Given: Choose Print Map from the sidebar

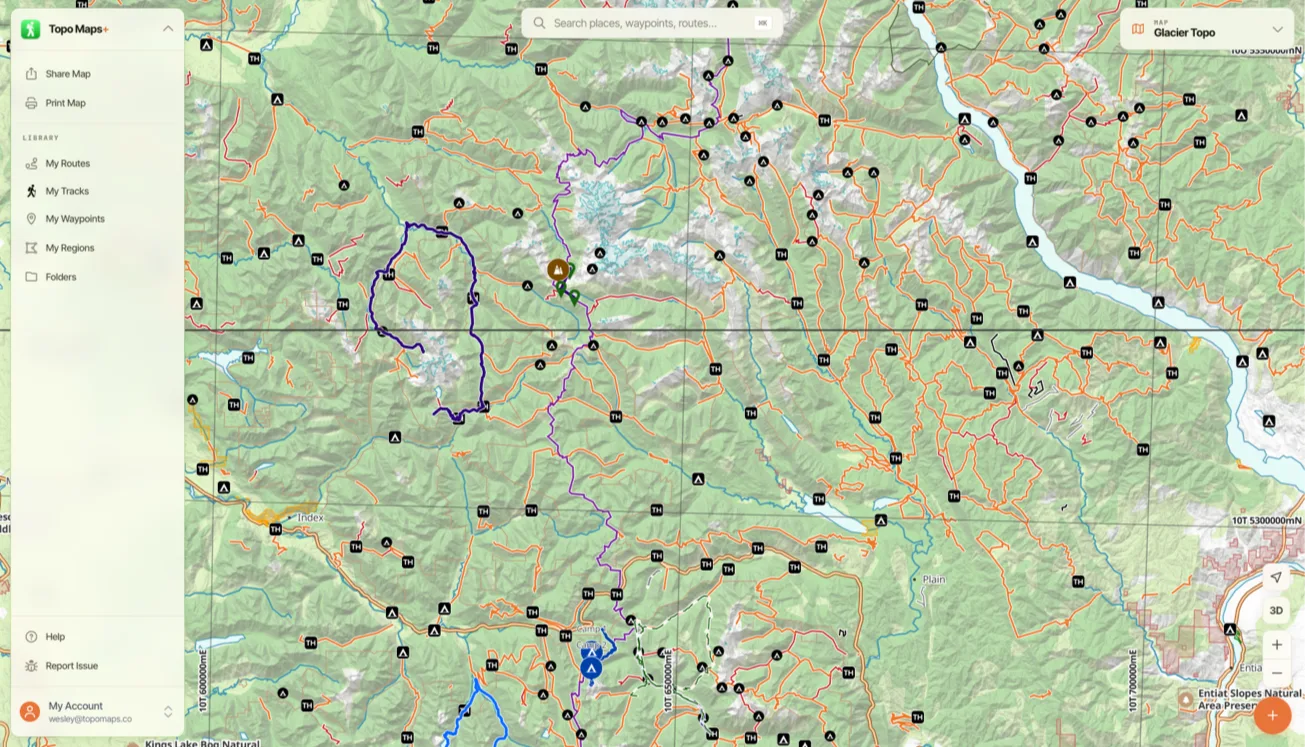Looking at the screenshot, I should coord(97,103).
